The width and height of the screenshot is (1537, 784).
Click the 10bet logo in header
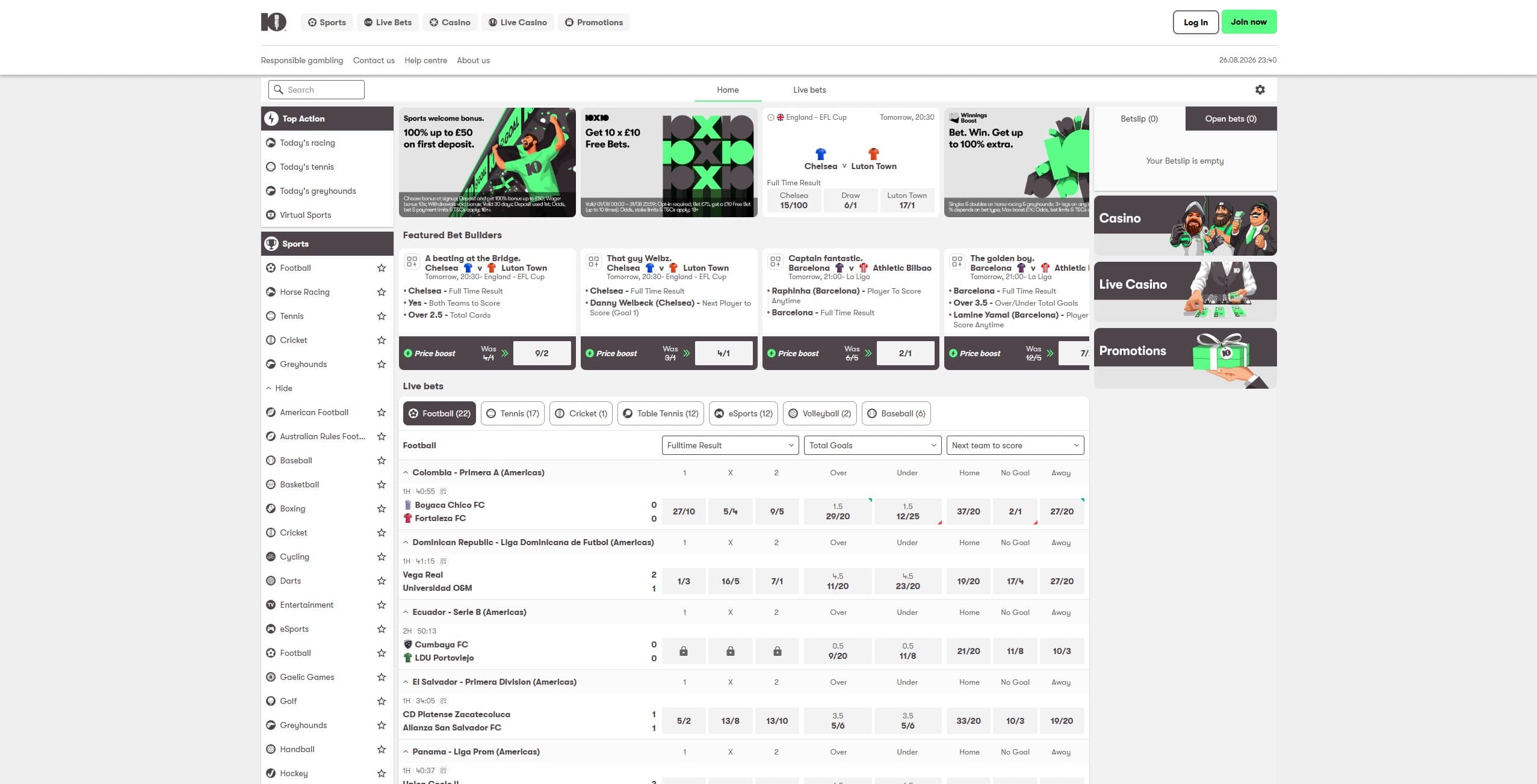tap(274, 22)
